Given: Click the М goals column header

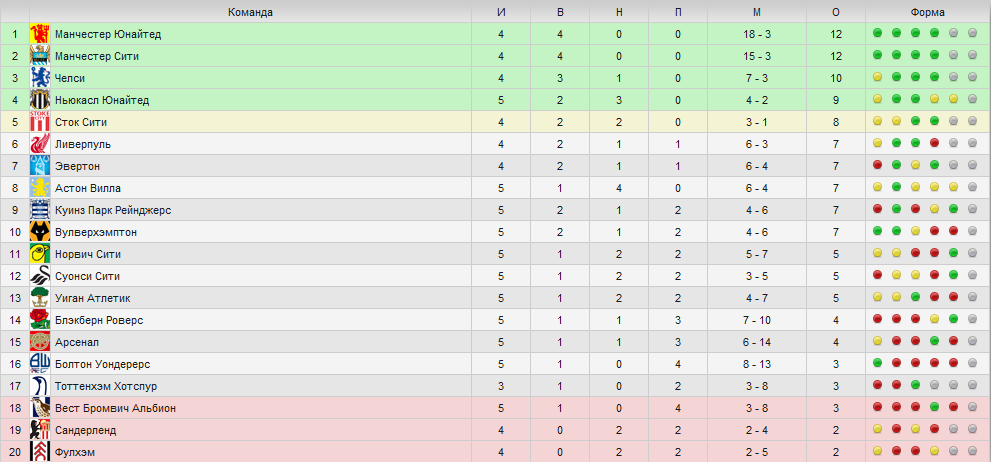Looking at the screenshot, I should point(757,12).
